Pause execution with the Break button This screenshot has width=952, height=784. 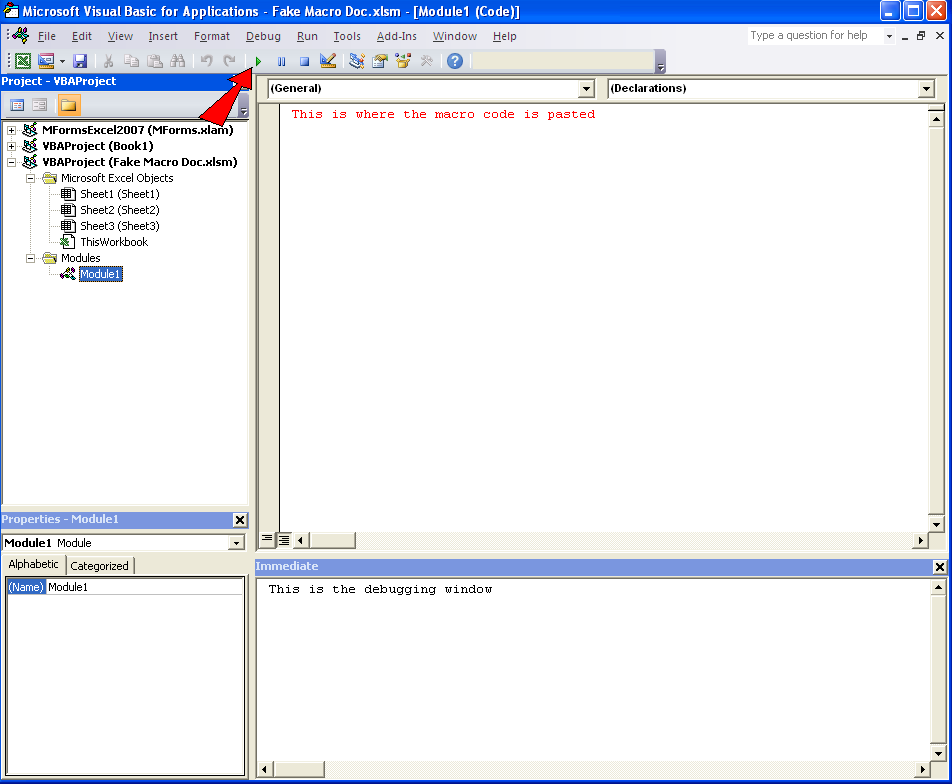(281, 60)
